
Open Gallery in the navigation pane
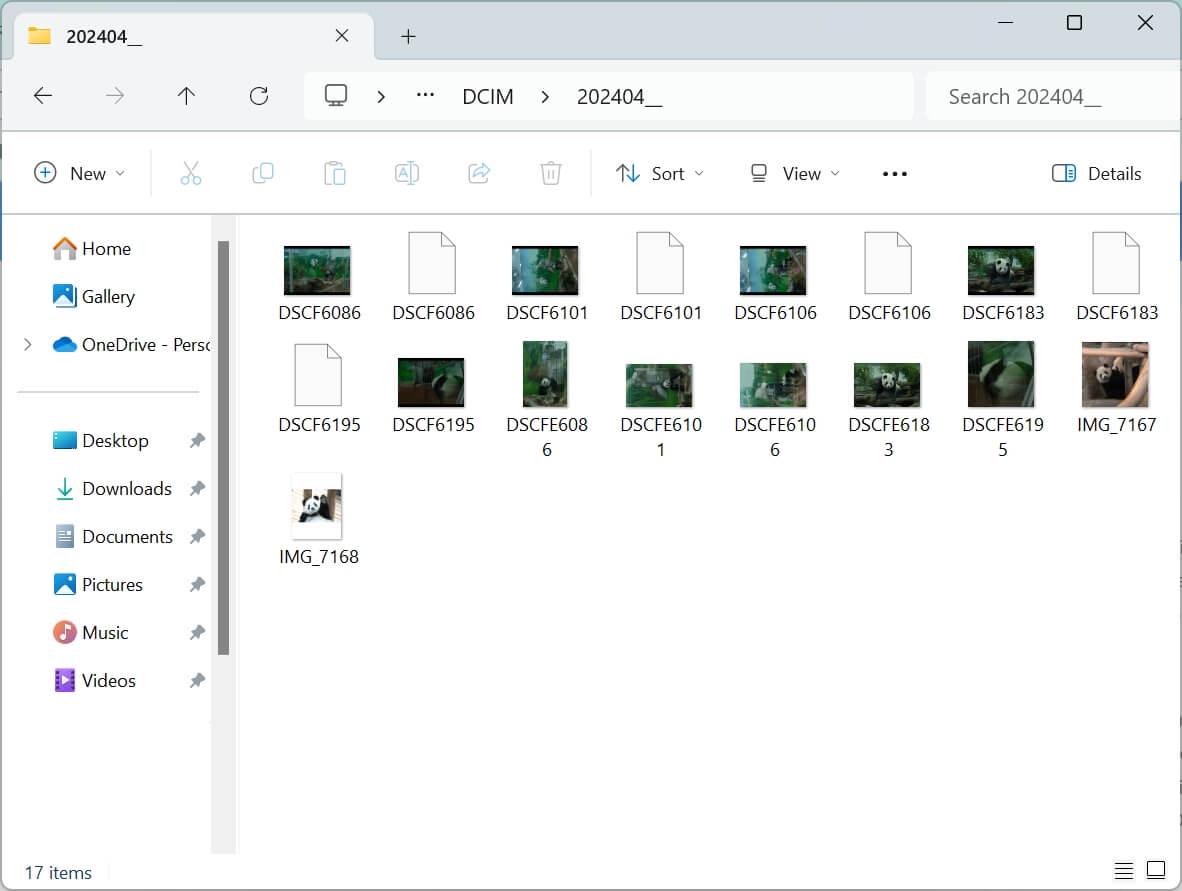click(x=94, y=296)
